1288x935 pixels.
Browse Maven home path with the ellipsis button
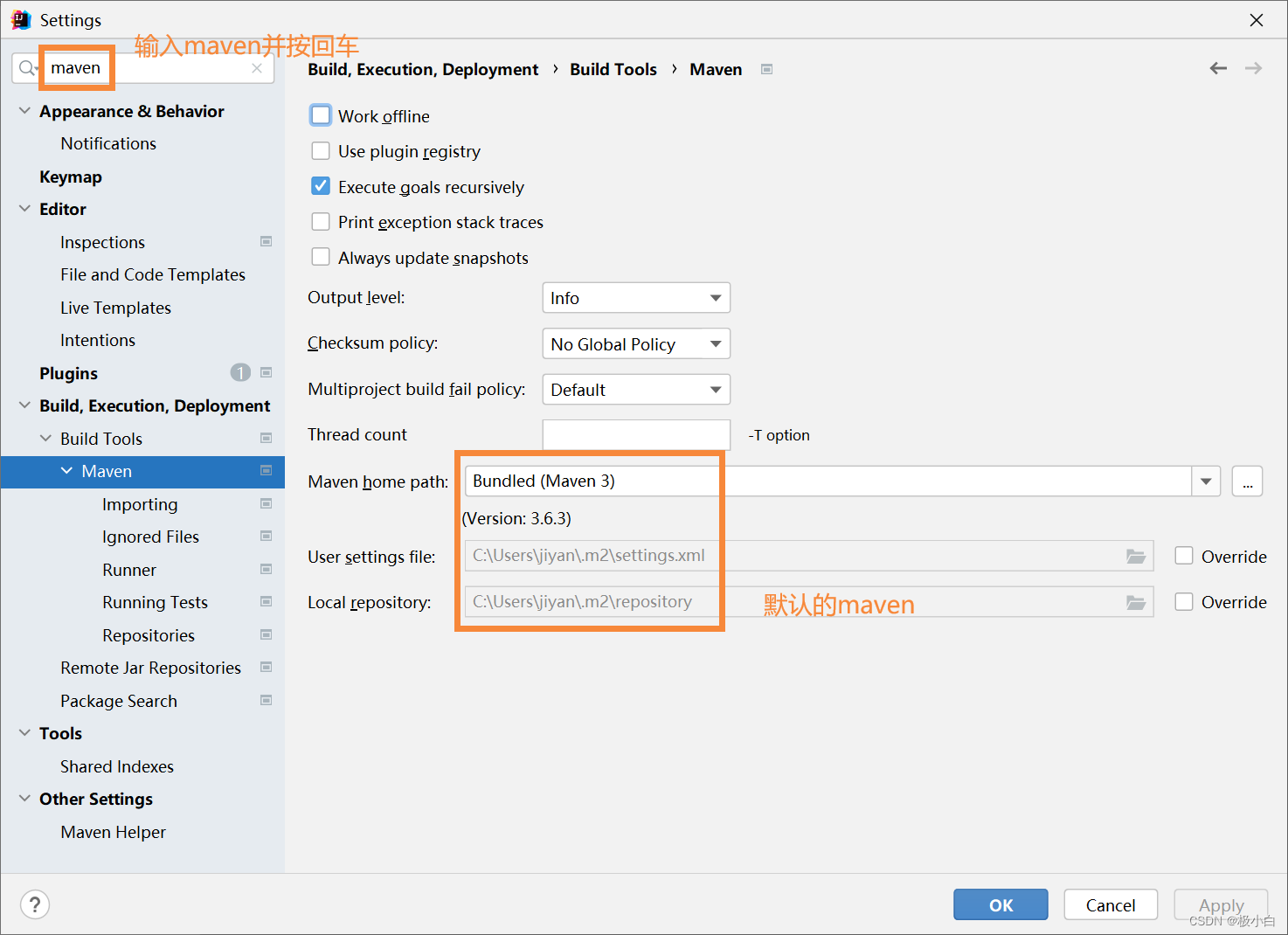[1247, 481]
